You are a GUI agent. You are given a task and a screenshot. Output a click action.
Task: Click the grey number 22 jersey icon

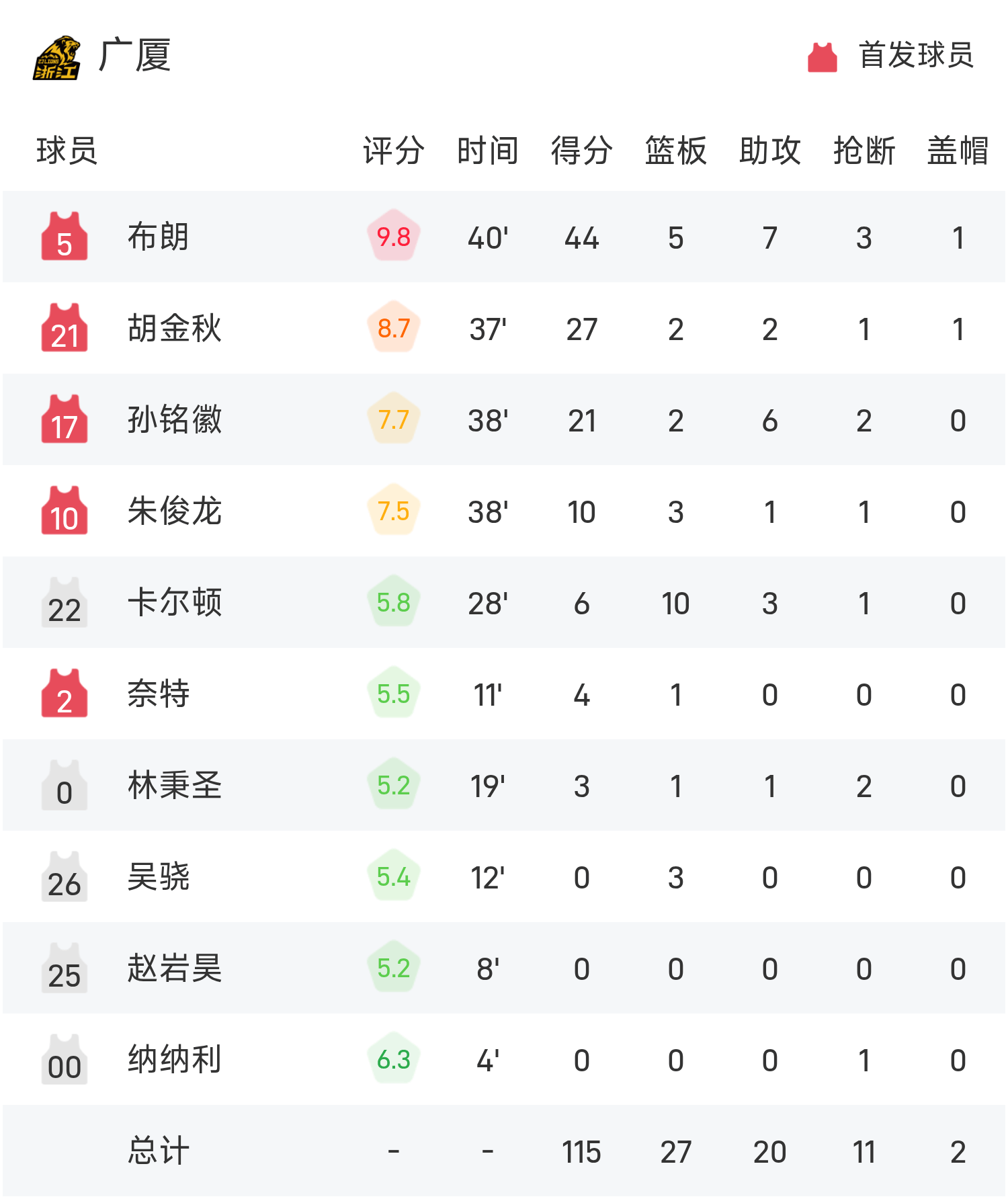click(x=65, y=602)
